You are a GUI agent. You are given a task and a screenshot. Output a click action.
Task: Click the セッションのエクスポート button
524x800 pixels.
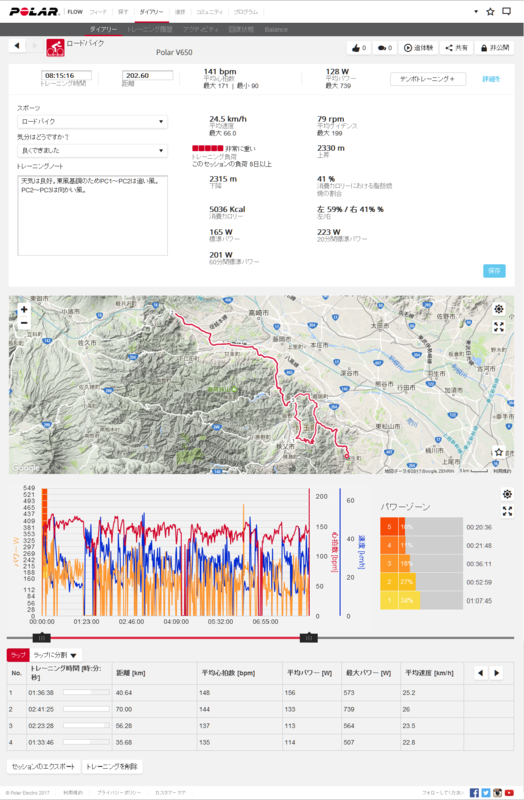click(x=43, y=767)
